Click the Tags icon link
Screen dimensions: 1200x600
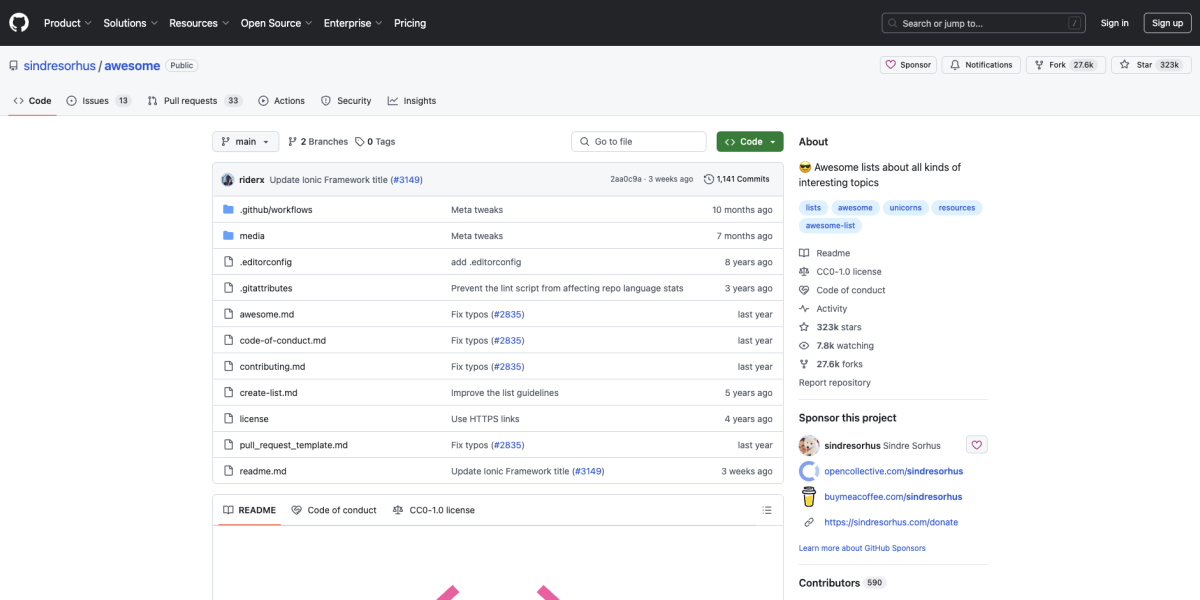coord(360,142)
